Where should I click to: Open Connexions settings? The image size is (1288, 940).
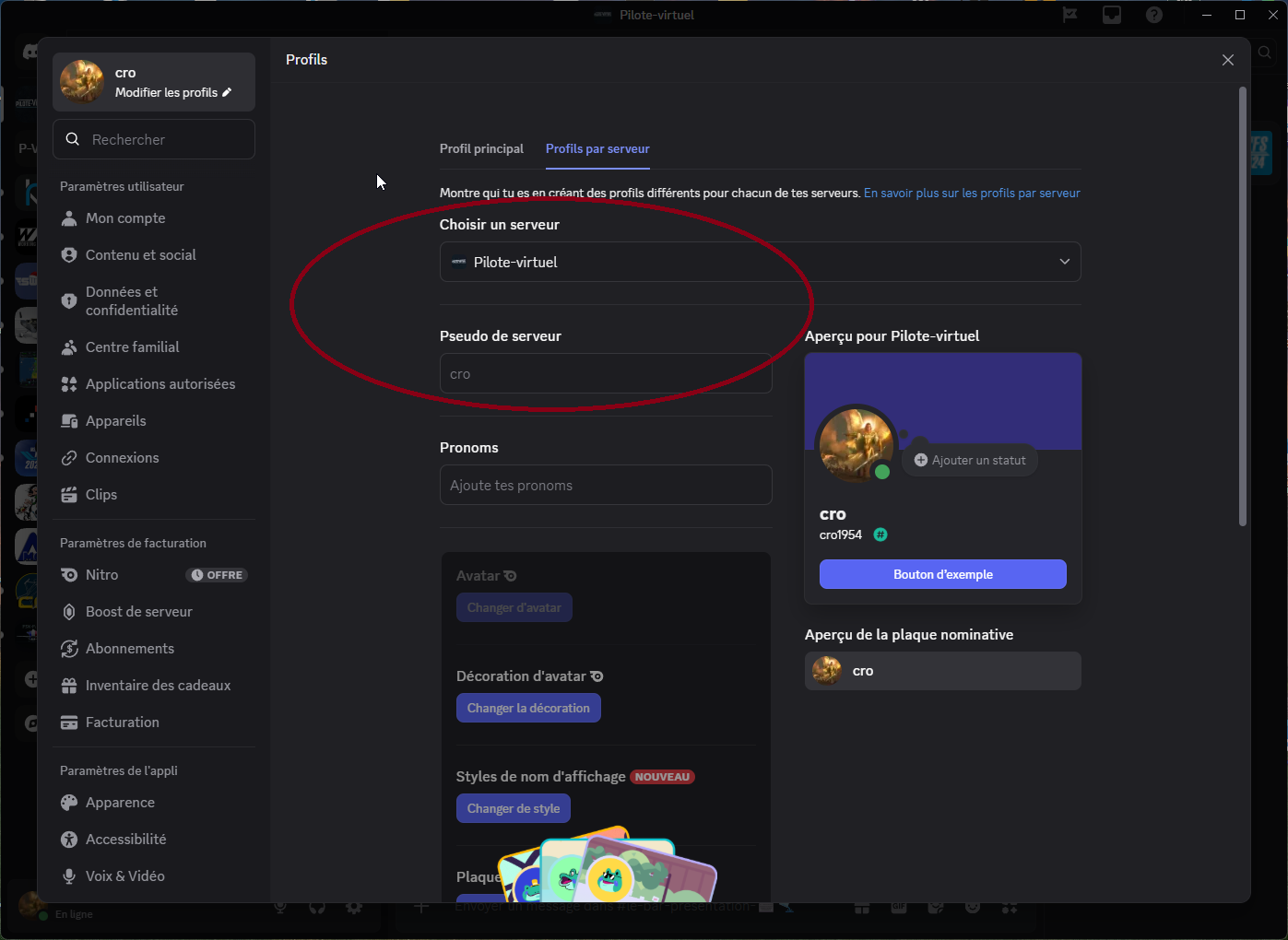click(x=122, y=458)
